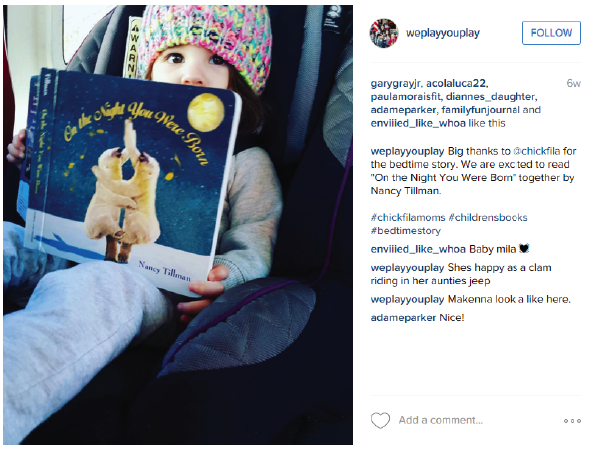This screenshot has width=607, height=449.
Task: Open enviiied_like_whoa on the Baby mila comment
Action: click(x=418, y=249)
